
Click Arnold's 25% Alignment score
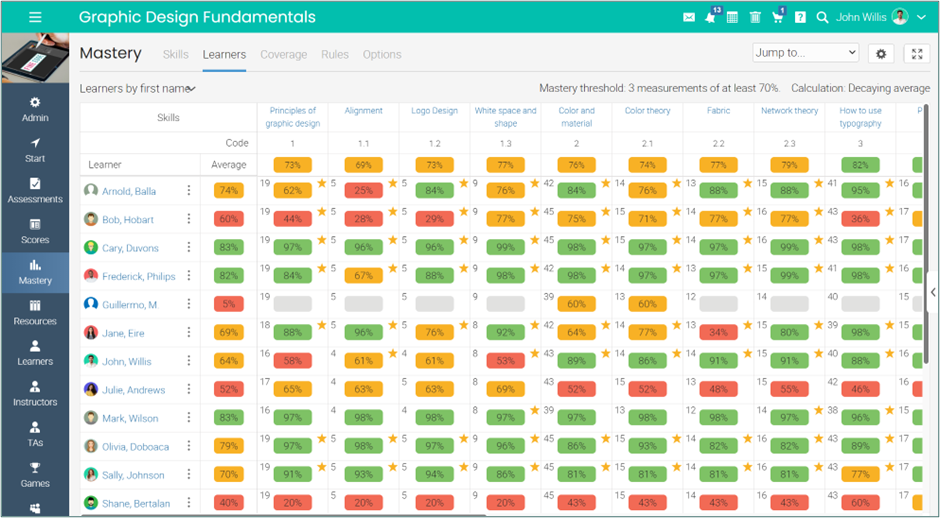click(363, 191)
